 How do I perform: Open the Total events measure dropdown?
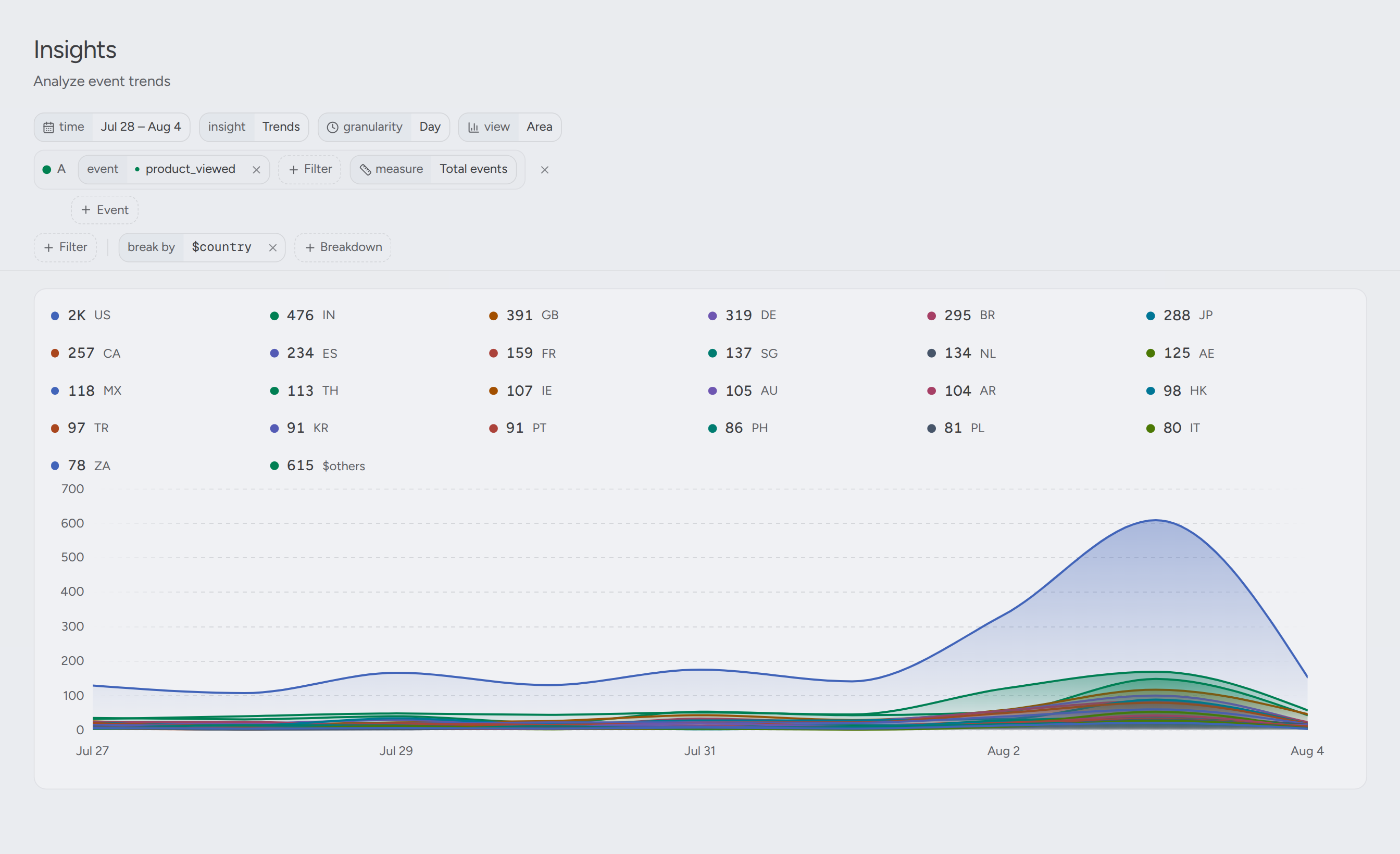[473, 169]
